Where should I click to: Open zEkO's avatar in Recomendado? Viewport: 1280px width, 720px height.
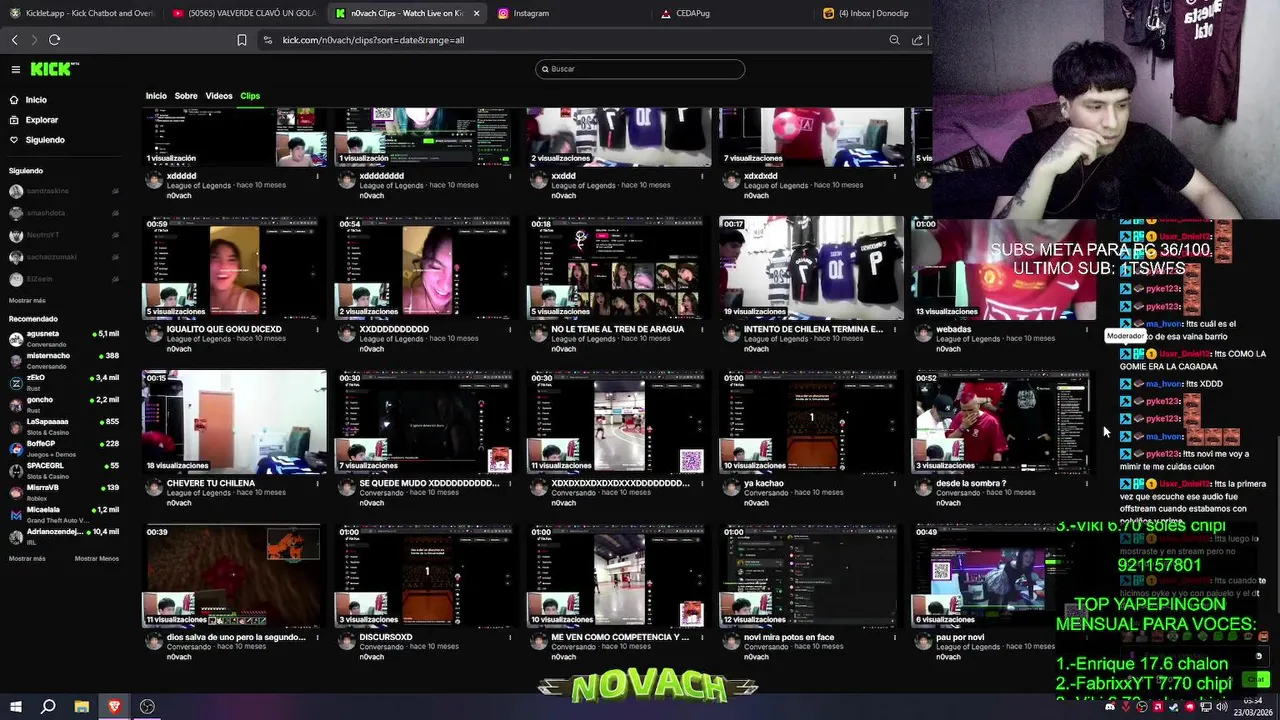pyautogui.click(x=16, y=382)
